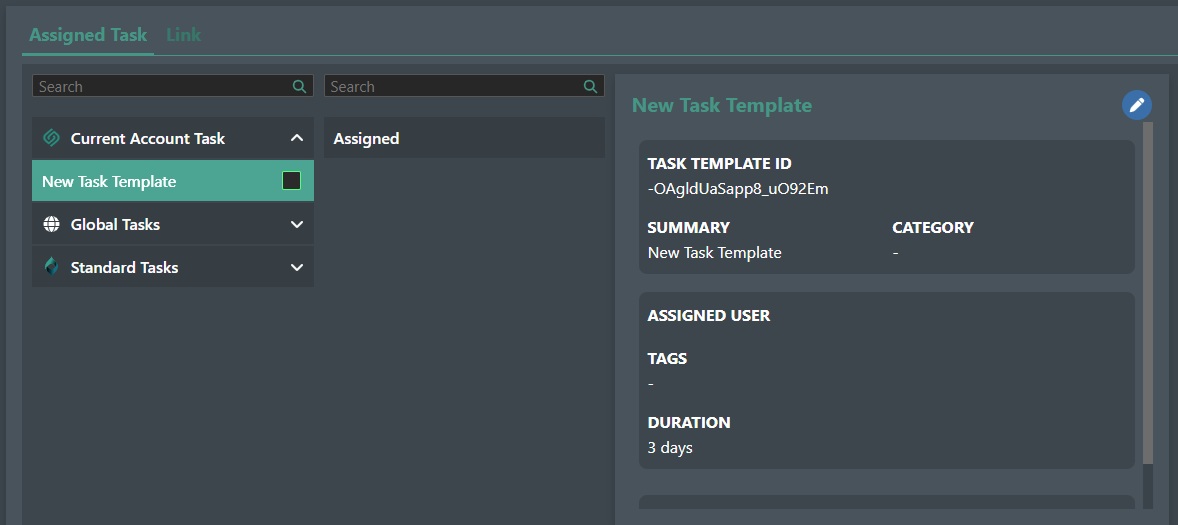Click the edit pencil icon
Viewport: 1178px width, 525px height.
[1137, 105]
